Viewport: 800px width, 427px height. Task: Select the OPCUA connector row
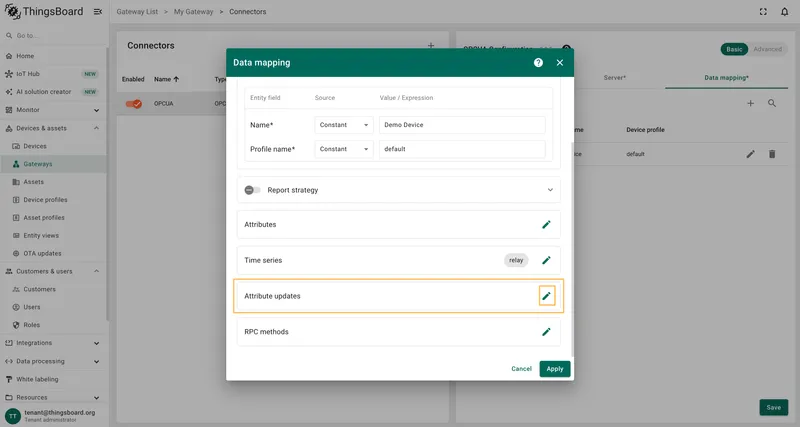tap(173, 104)
